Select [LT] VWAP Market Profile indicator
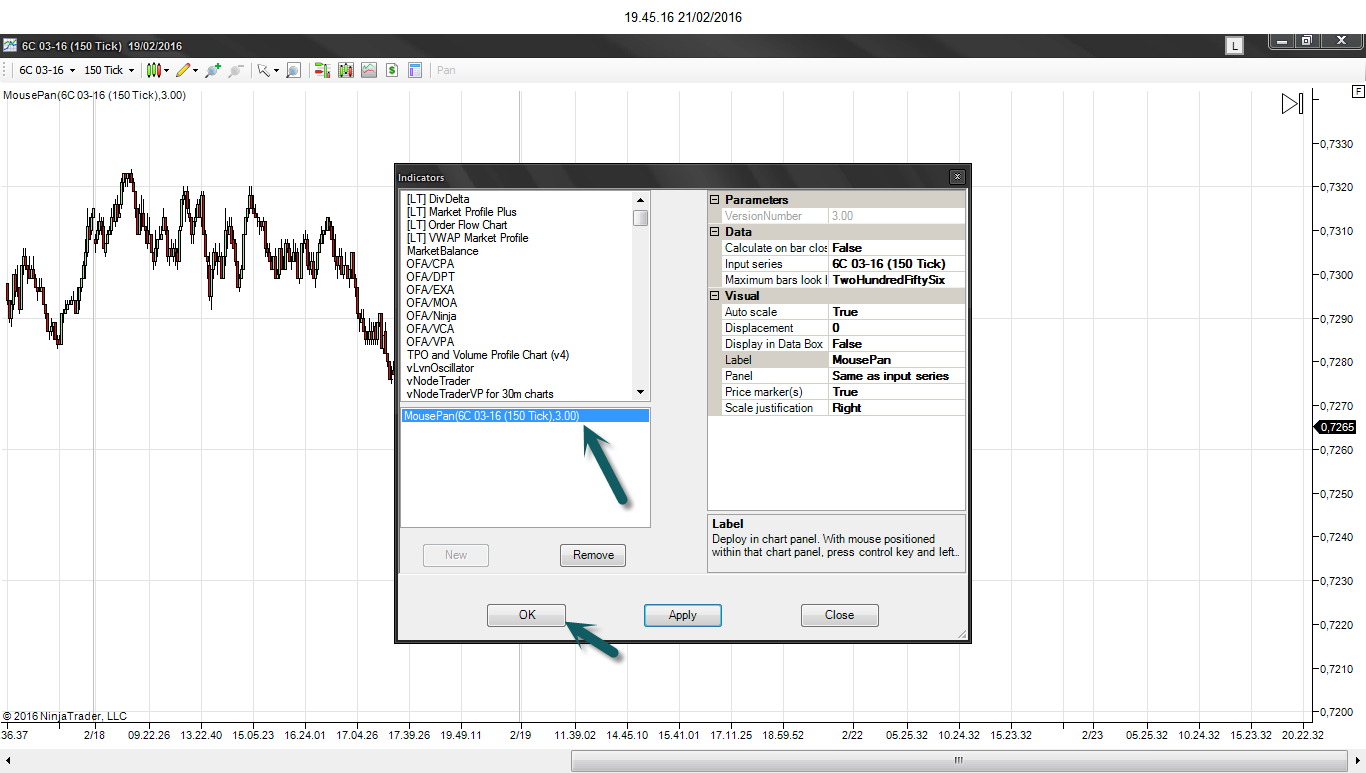The width and height of the screenshot is (1366, 773). [x=467, y=238]
